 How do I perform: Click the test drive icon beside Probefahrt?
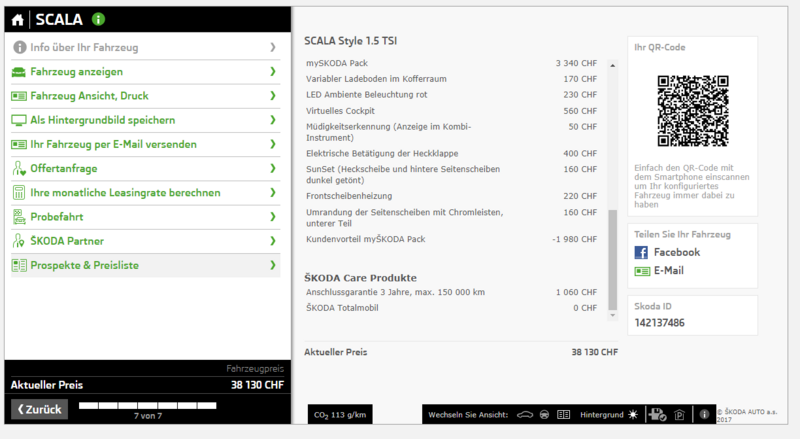pyautogui.click(x=19, y=217)
